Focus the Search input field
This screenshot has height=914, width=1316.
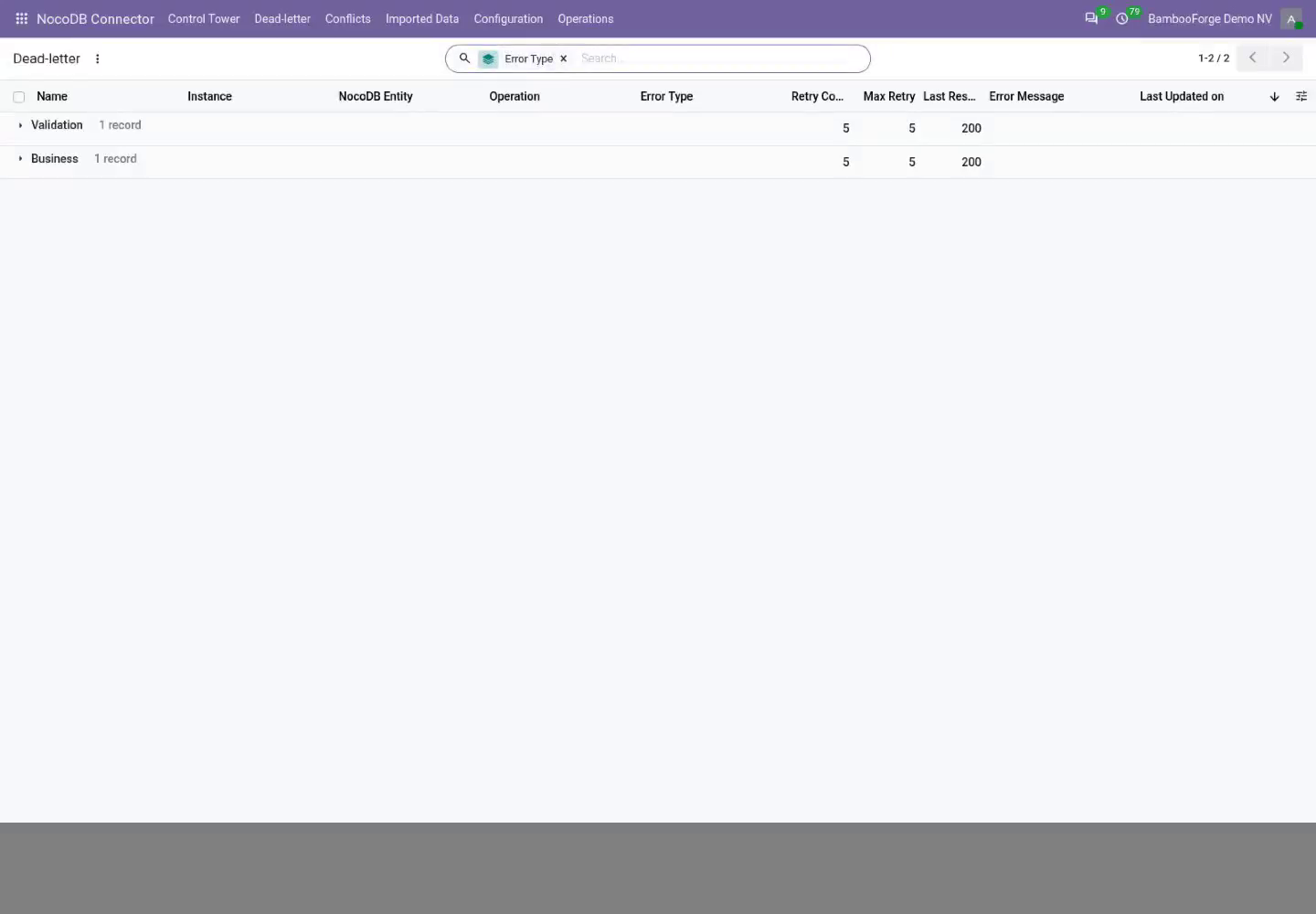click(720, 58)
